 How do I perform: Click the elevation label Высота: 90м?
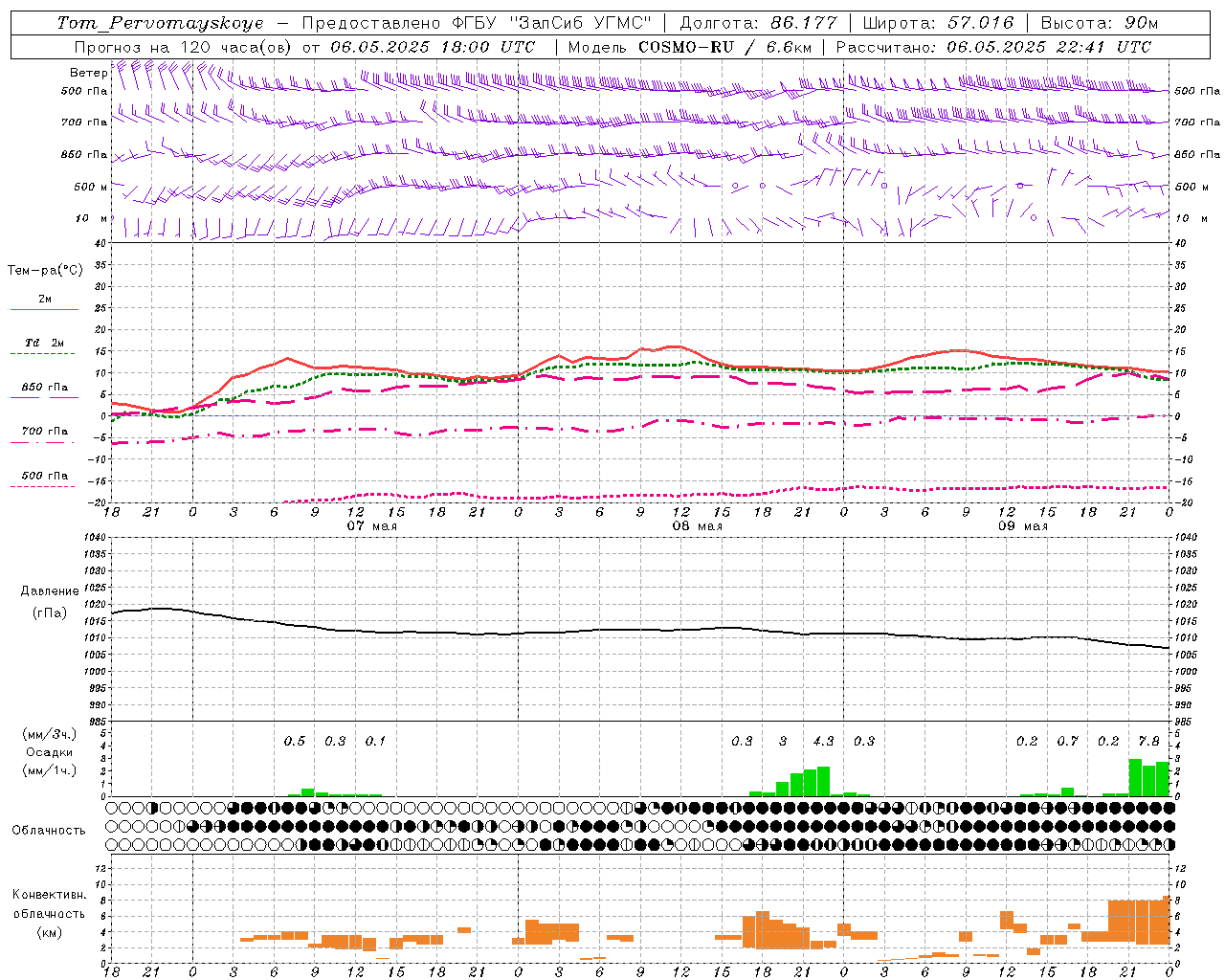click(x=1100, y=23)
